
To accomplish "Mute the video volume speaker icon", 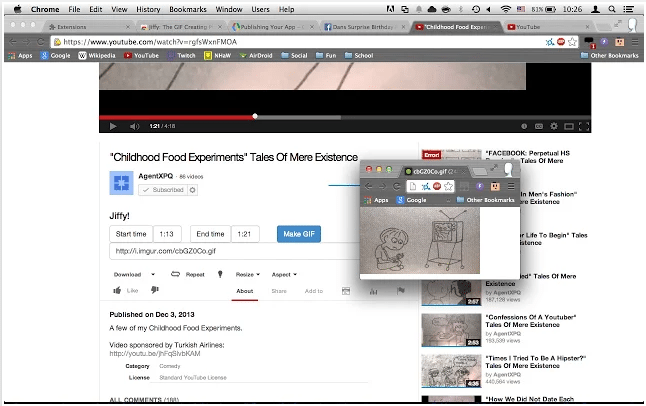I will (134, 126).
